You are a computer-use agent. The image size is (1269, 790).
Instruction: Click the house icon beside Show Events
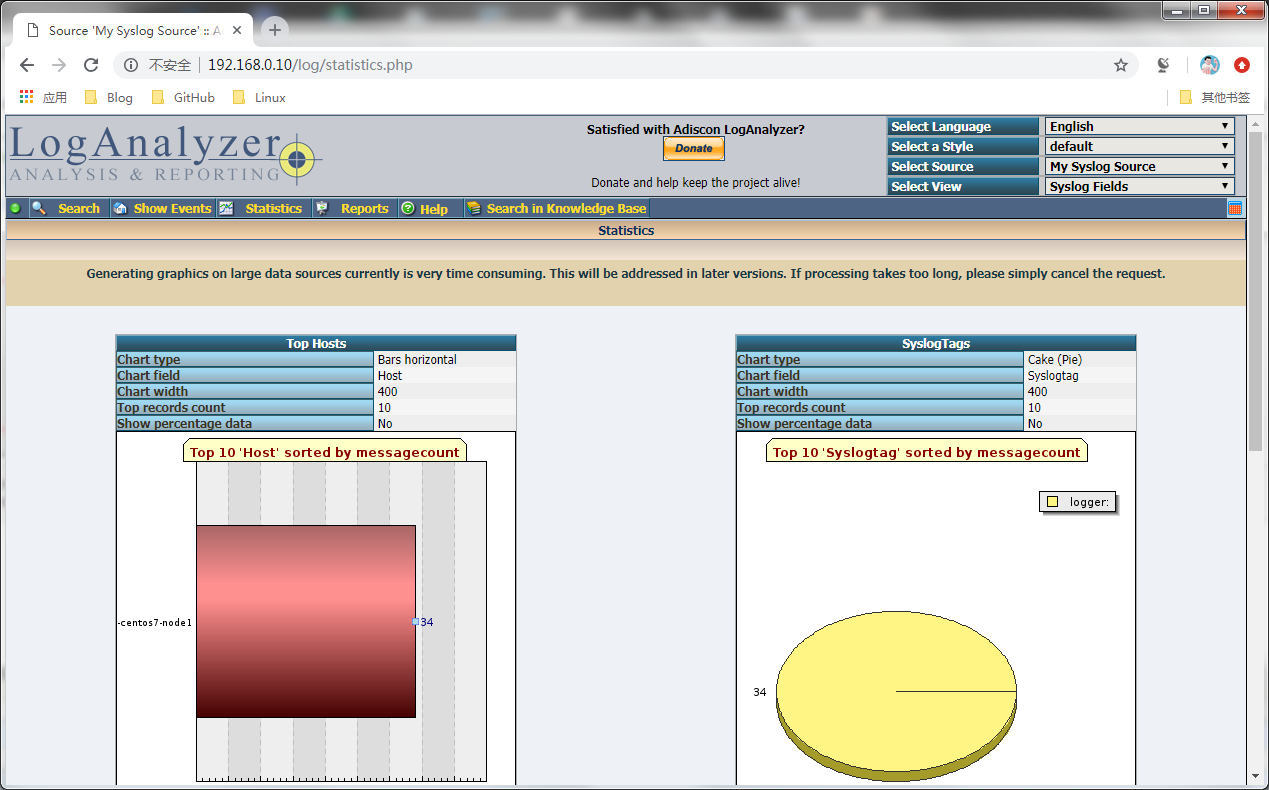click(120, 208)
